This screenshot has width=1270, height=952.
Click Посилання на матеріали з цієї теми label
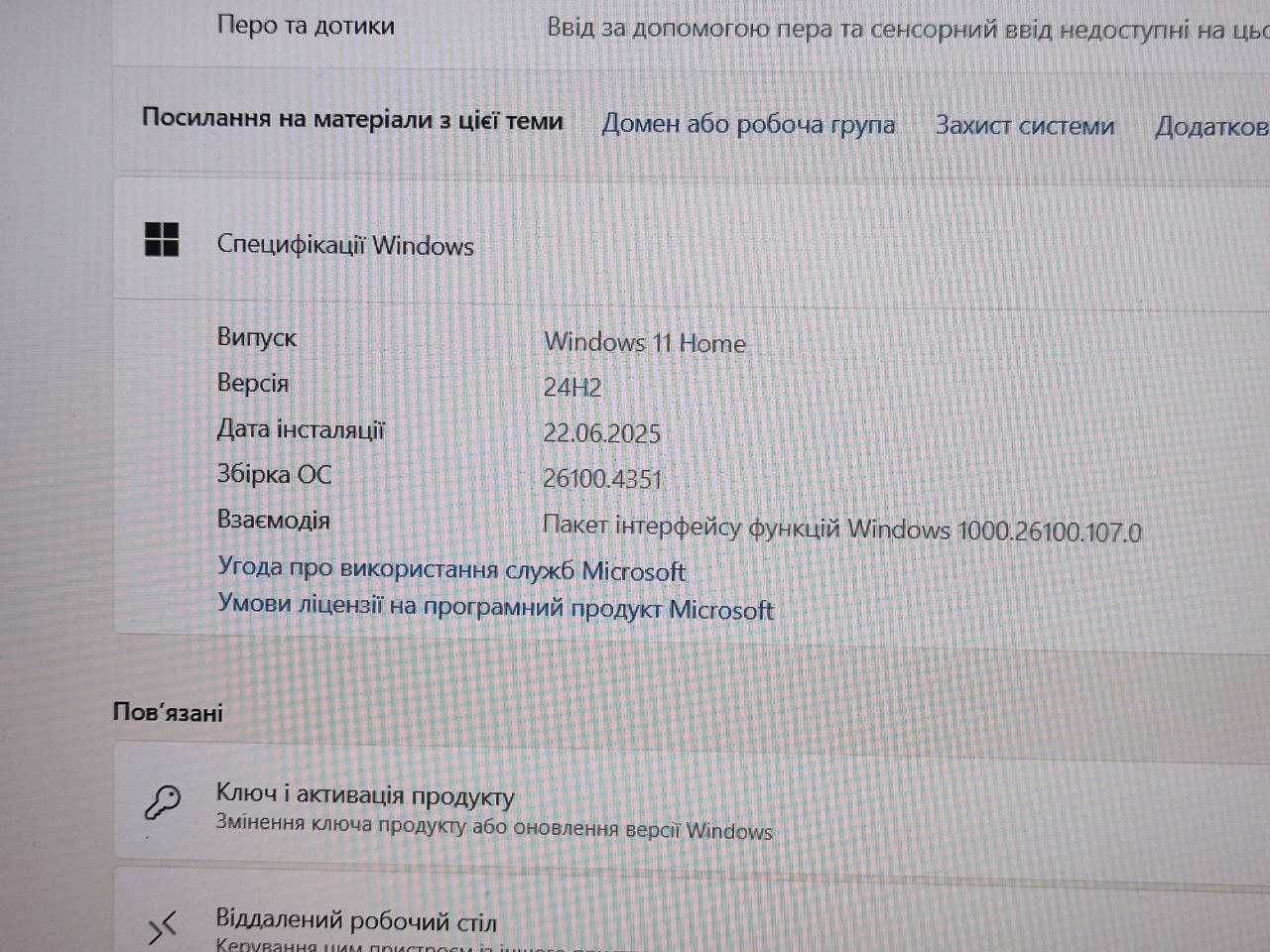[352, 120]
